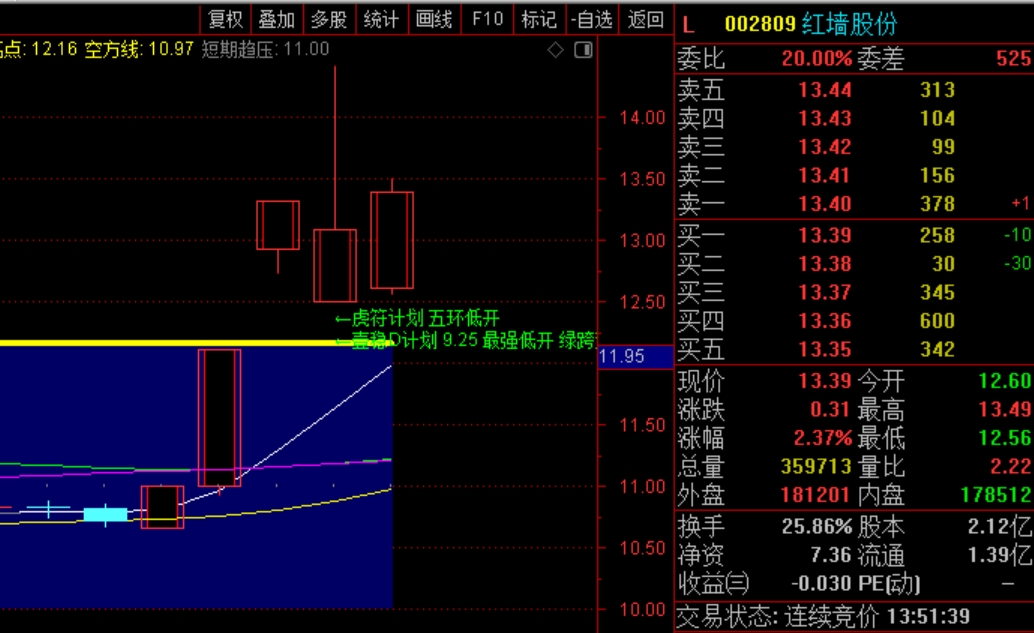Select 卖五 price 13.44
This screenshot has width=1034, height=633.
pyautogui.click(x=825, y=90)
